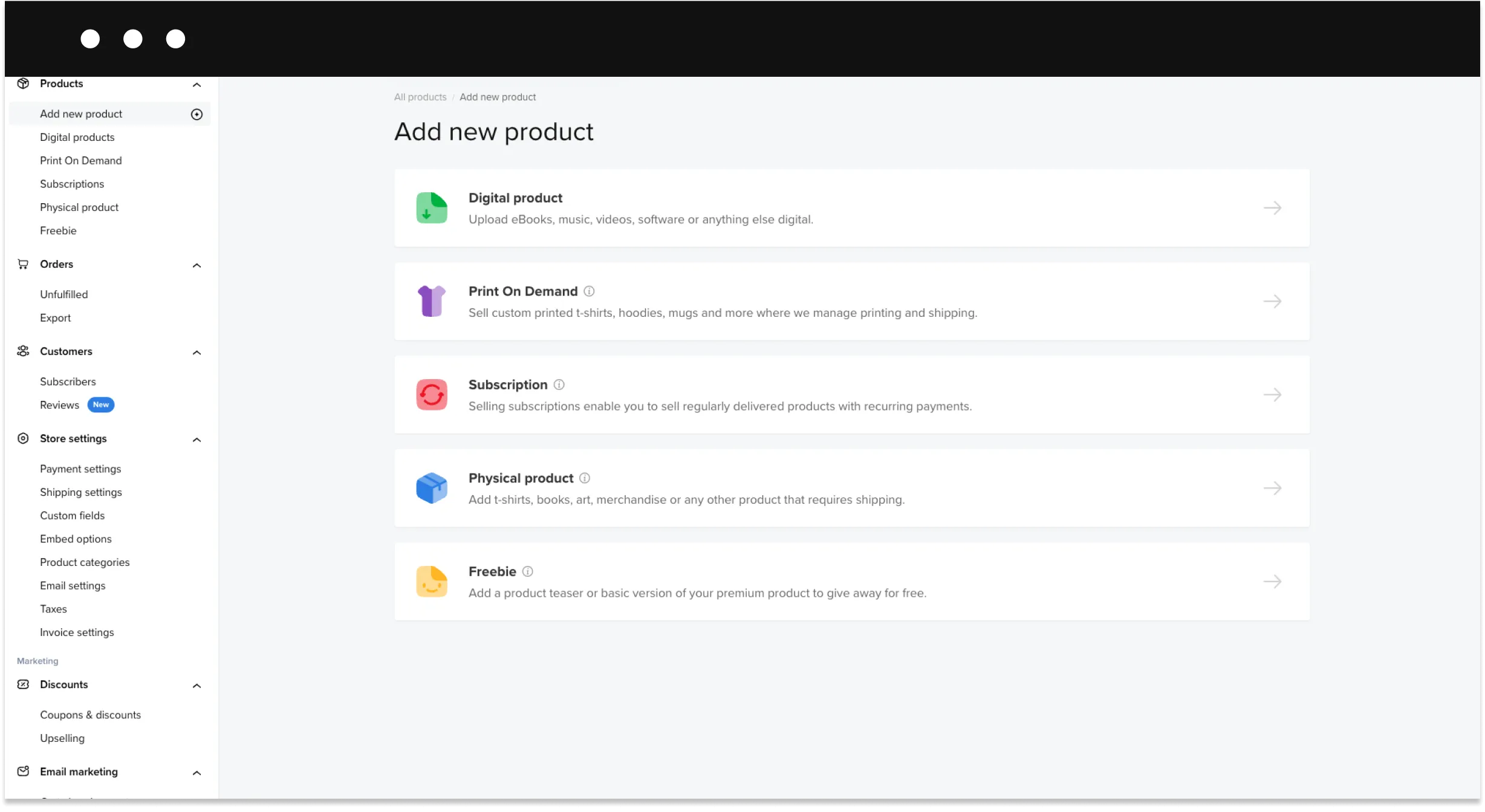Open Product categories

pos(85,562)
